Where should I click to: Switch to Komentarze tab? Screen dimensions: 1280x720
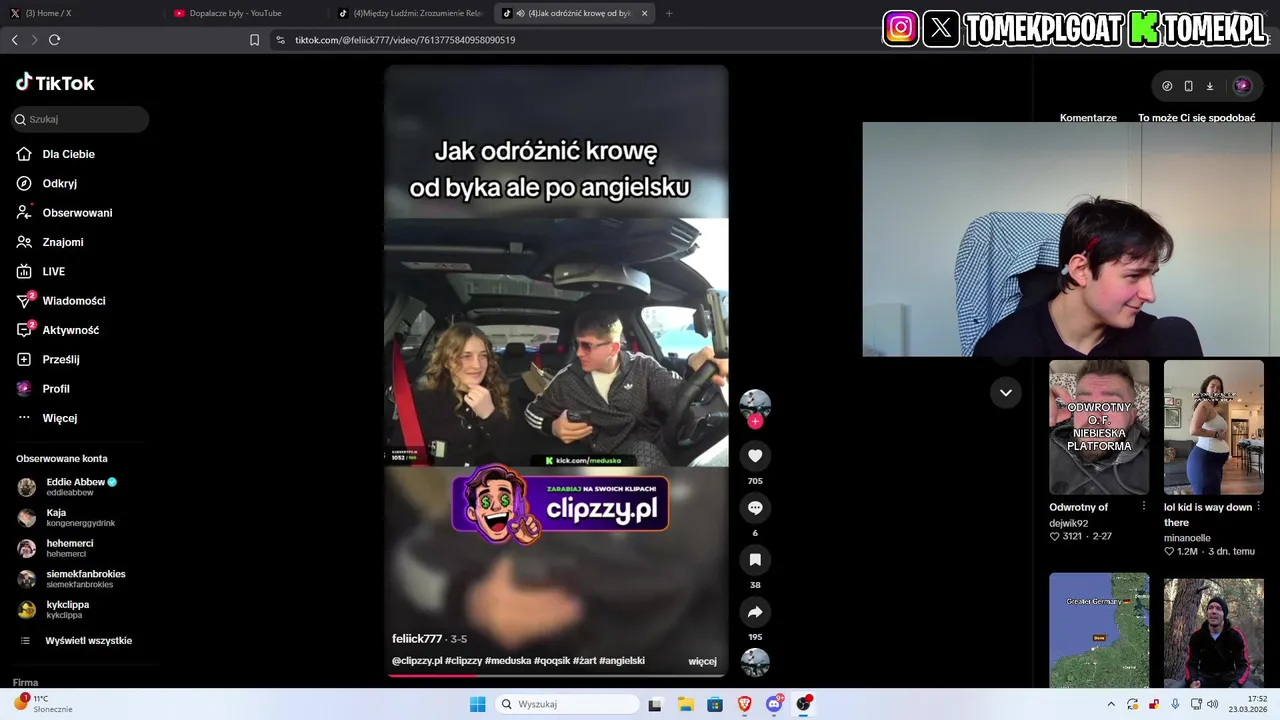click(1088, 118)
